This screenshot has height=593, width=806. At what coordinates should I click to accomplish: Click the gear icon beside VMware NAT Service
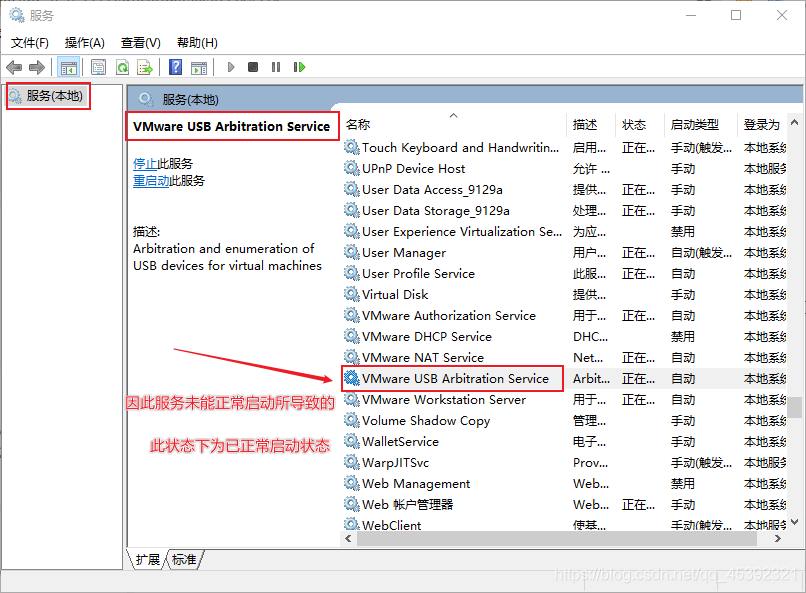coord(352,358)
